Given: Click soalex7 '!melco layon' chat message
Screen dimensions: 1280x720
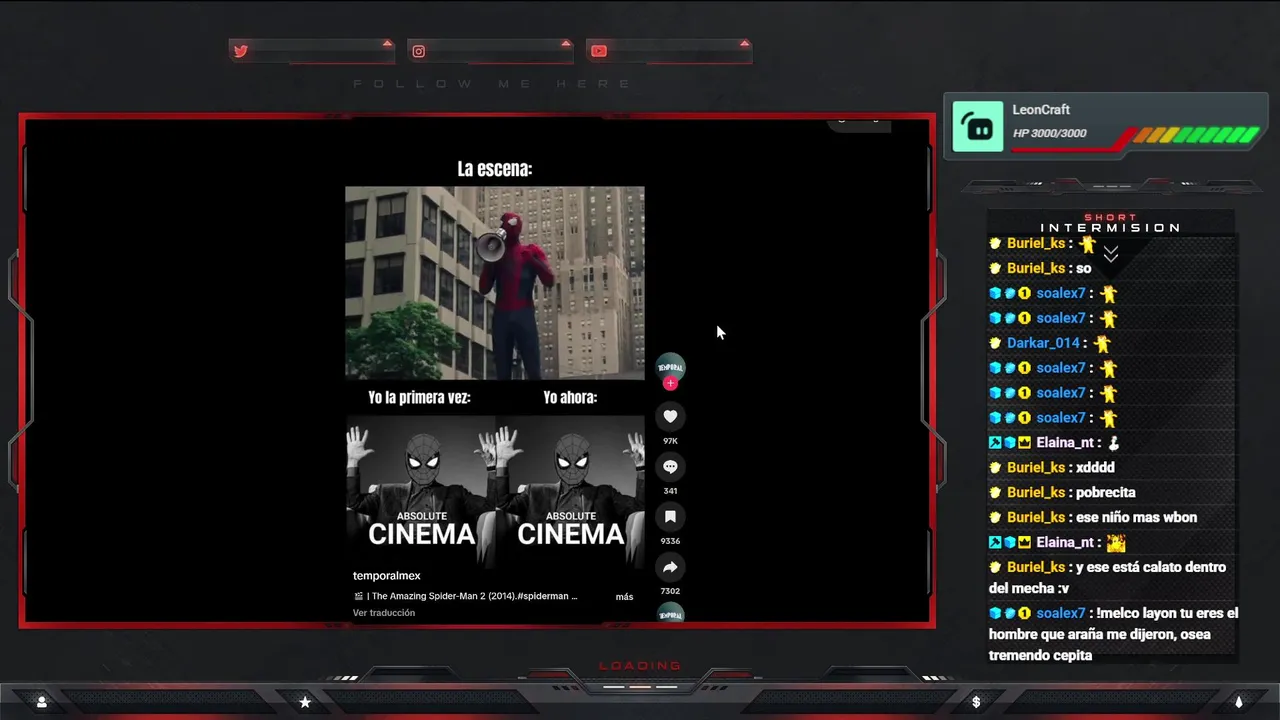Looking at the screenshot, I should pyautogui.click(x=1113, y=634).
